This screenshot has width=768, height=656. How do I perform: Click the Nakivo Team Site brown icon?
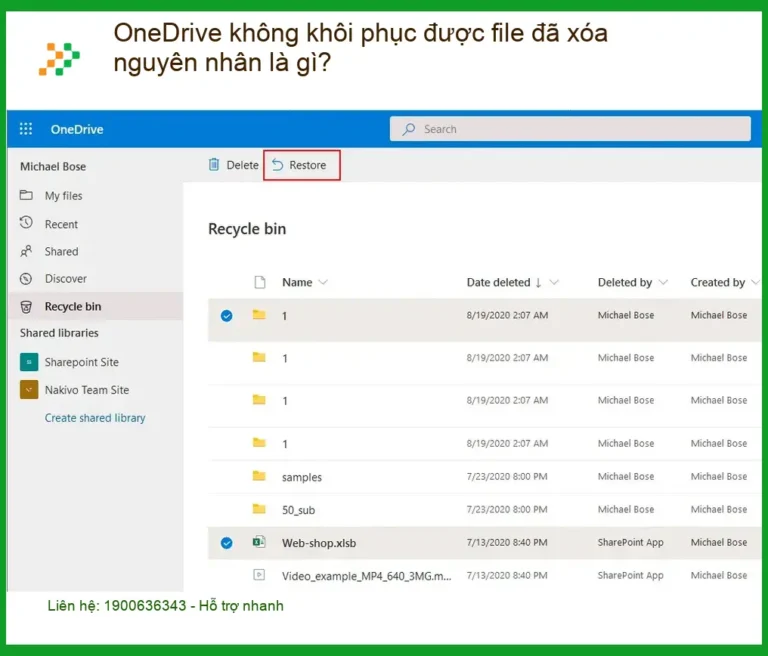click(x=29, y=390)
